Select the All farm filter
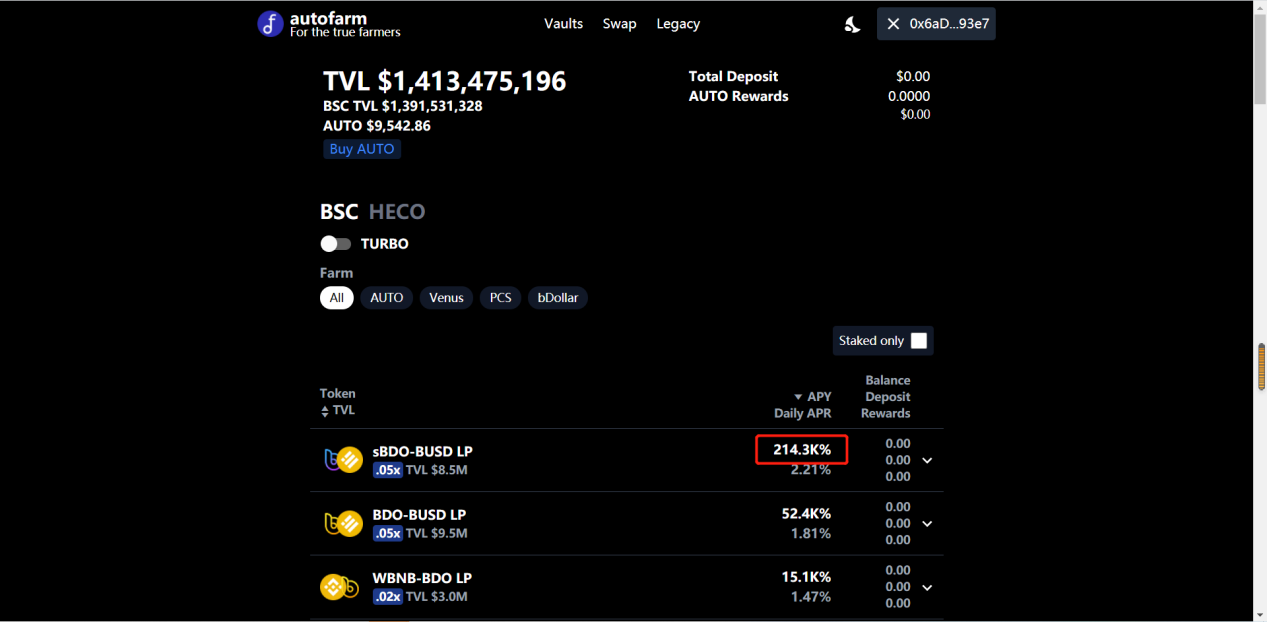 coord(337,298)
